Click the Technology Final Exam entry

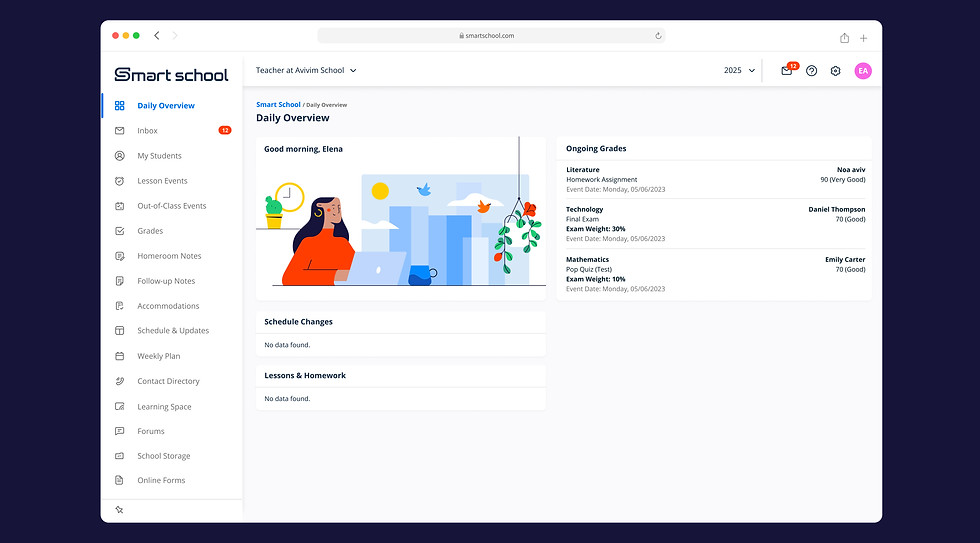pos(716,224)
